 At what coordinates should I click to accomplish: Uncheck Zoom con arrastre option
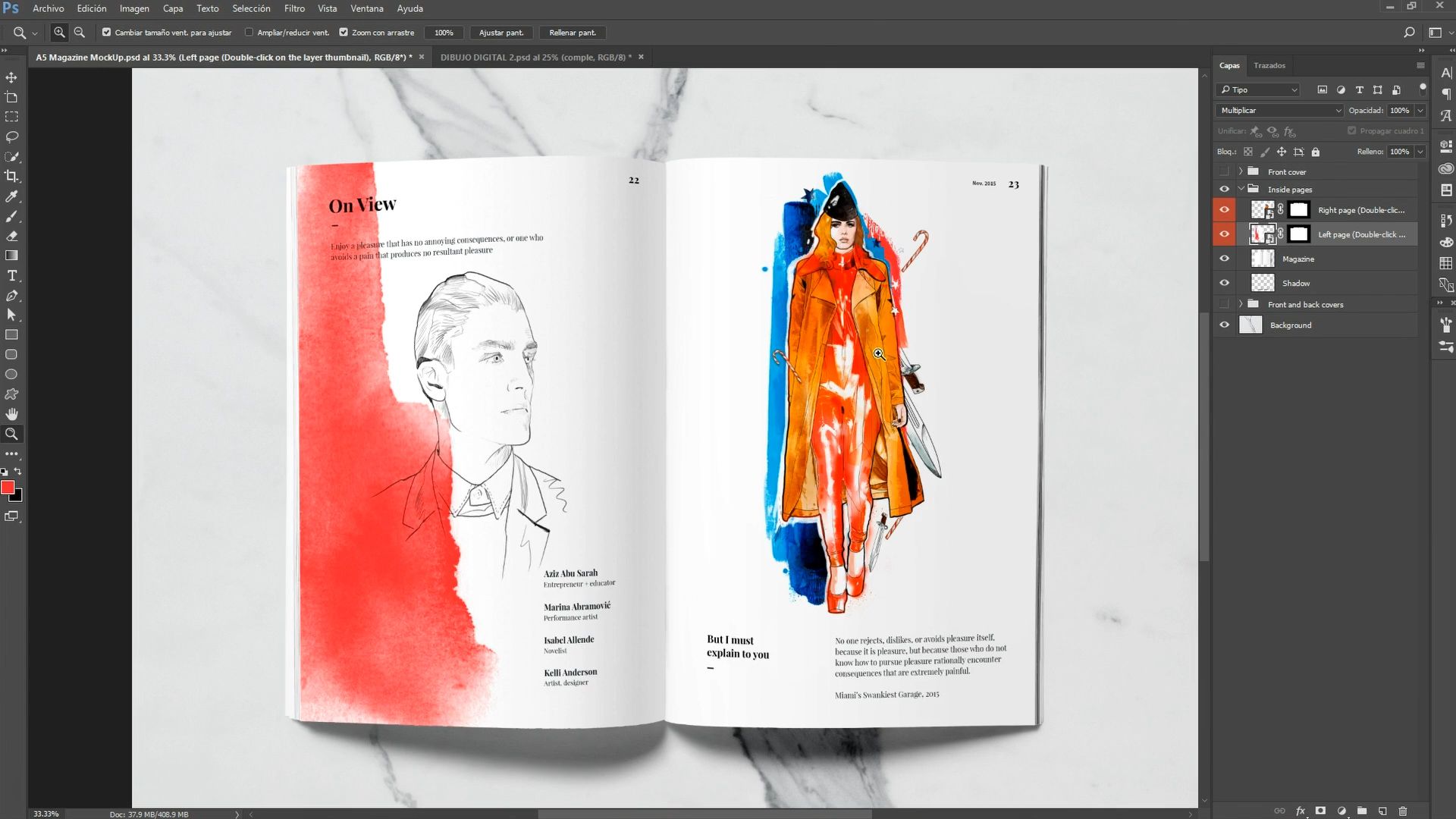344,33
